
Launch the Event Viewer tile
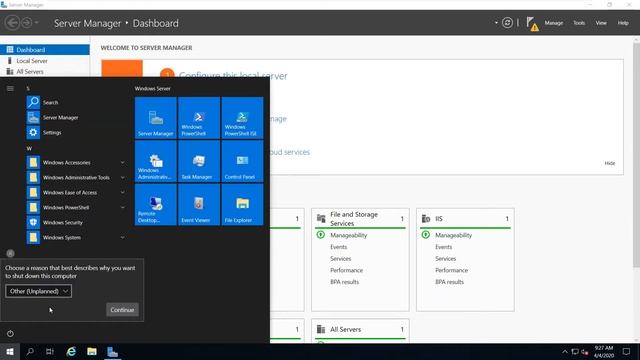pyautogui.click(x=199, y=204)
